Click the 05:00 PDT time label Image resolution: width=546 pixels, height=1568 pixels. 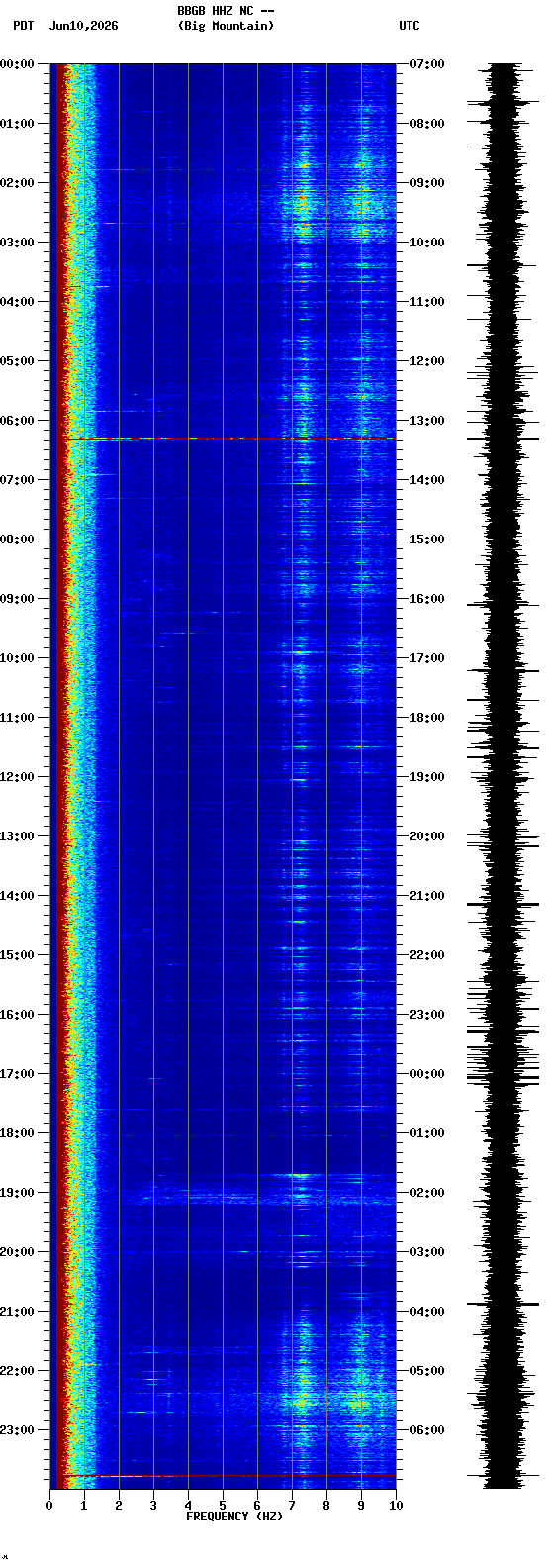coord(17,361)
